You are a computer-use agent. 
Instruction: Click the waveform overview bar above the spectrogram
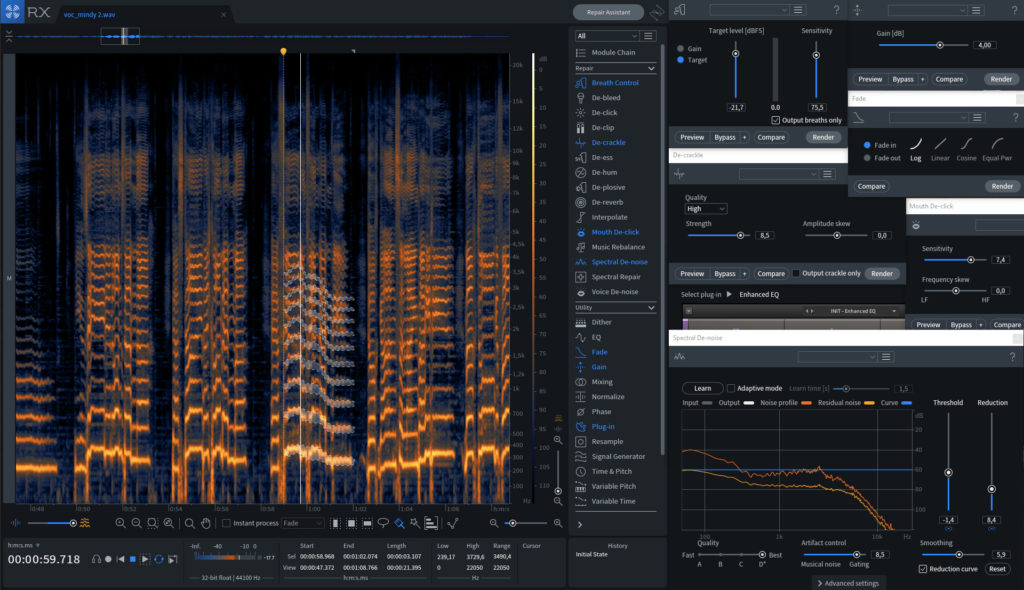click(261, 36)
